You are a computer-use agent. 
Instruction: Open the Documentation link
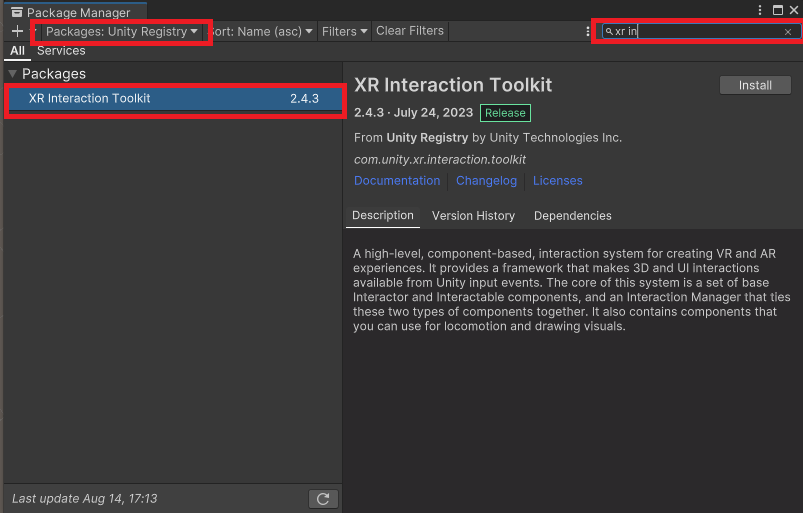[397, 181]
